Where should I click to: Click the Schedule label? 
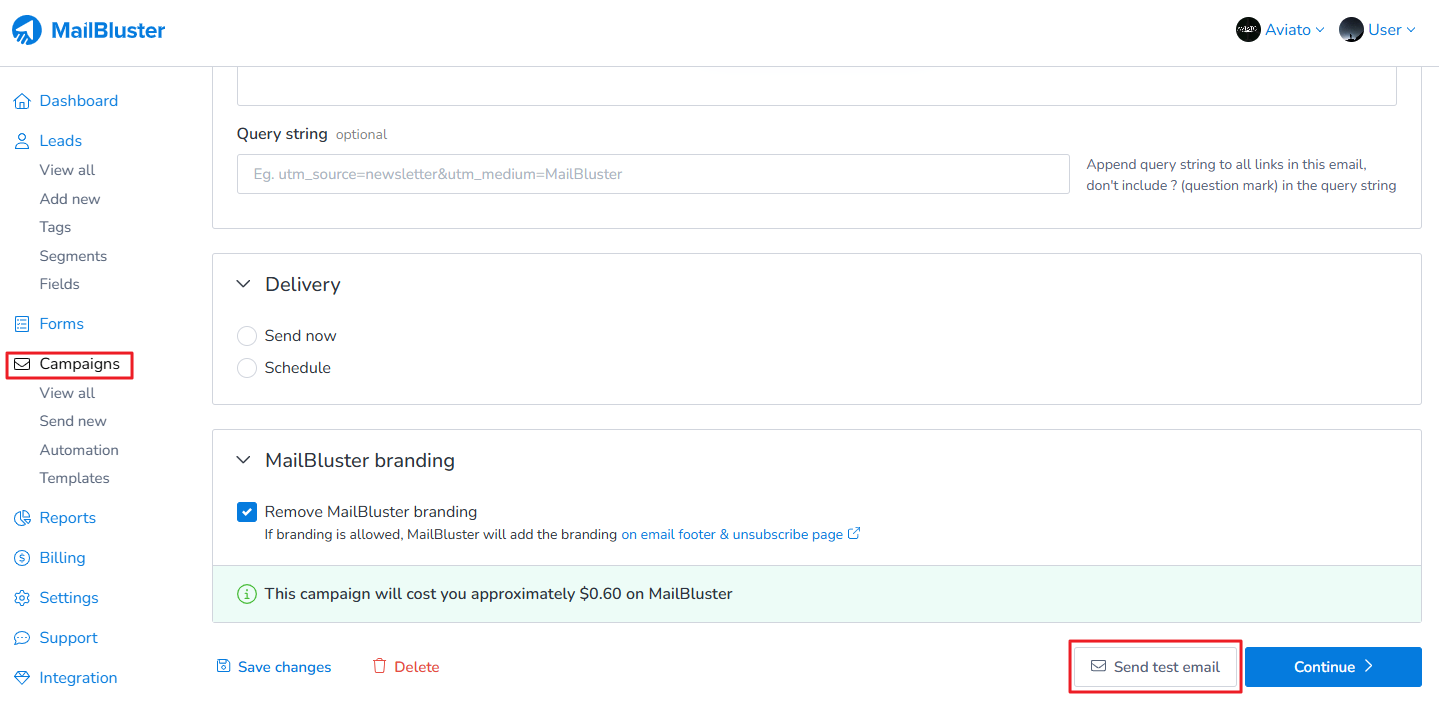point(298,368)
